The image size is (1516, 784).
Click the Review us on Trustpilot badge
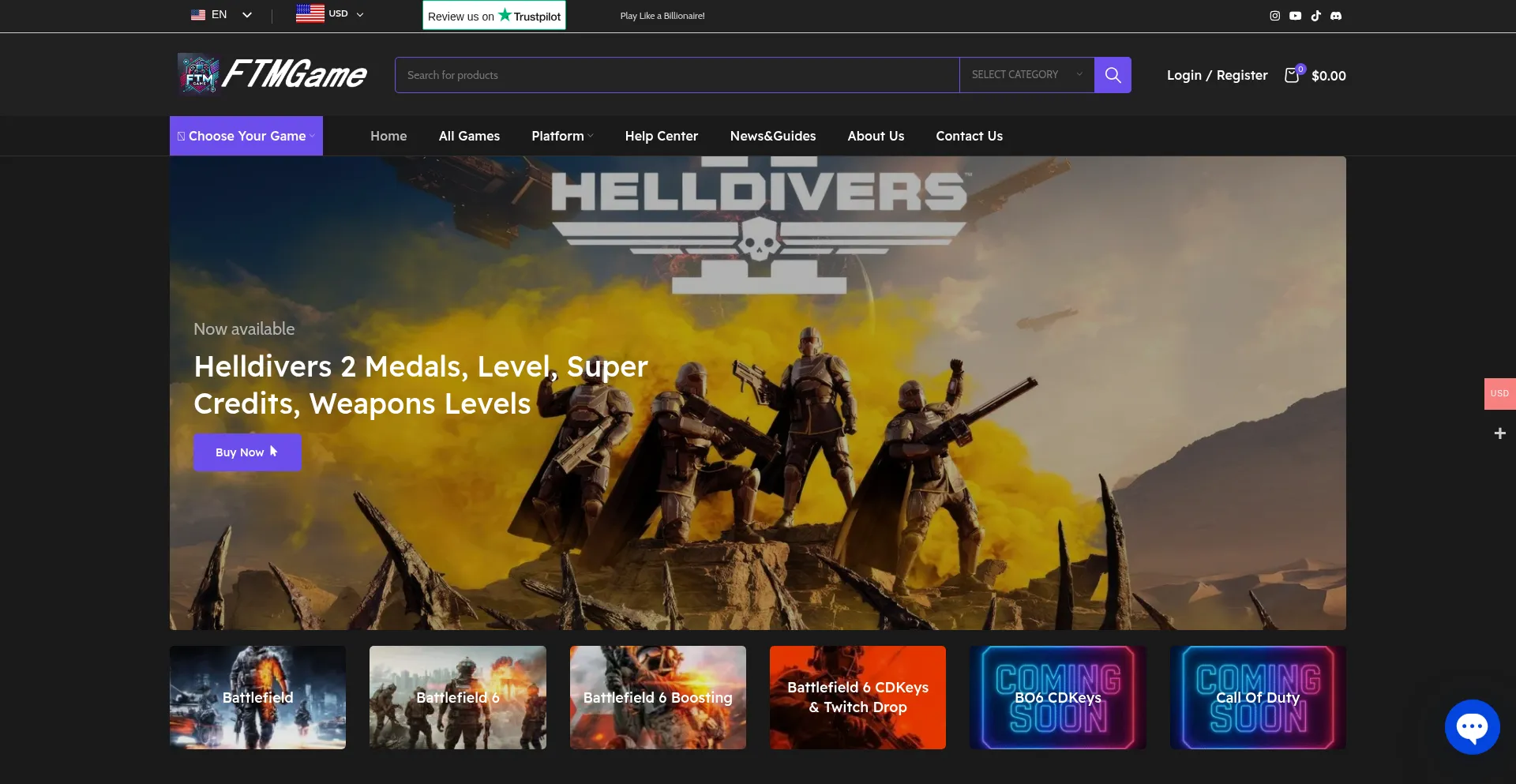point(493,16)
